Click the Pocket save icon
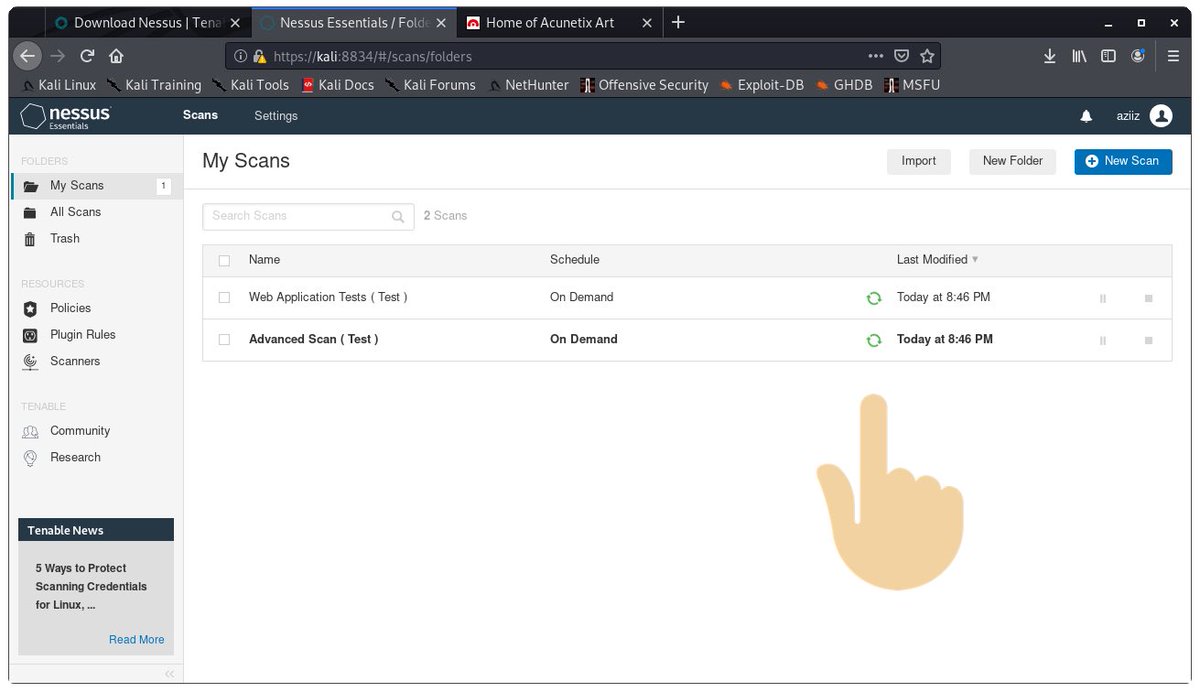 (x=901, y=57)
